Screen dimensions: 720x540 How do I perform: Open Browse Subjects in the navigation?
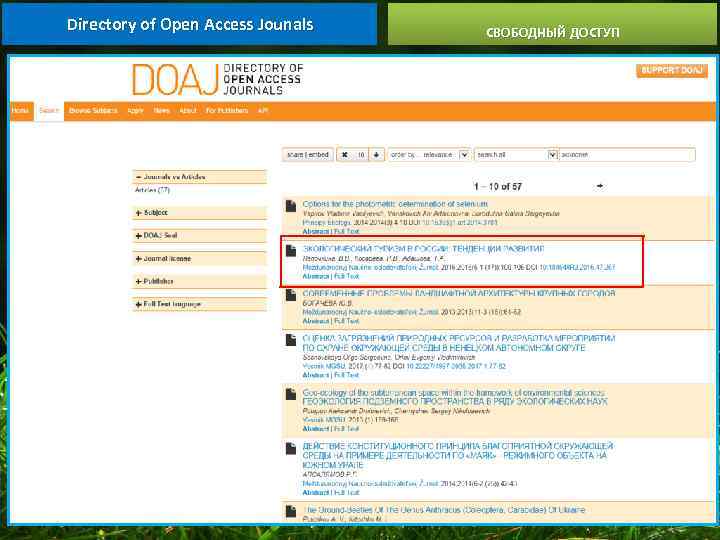(93, 111)
